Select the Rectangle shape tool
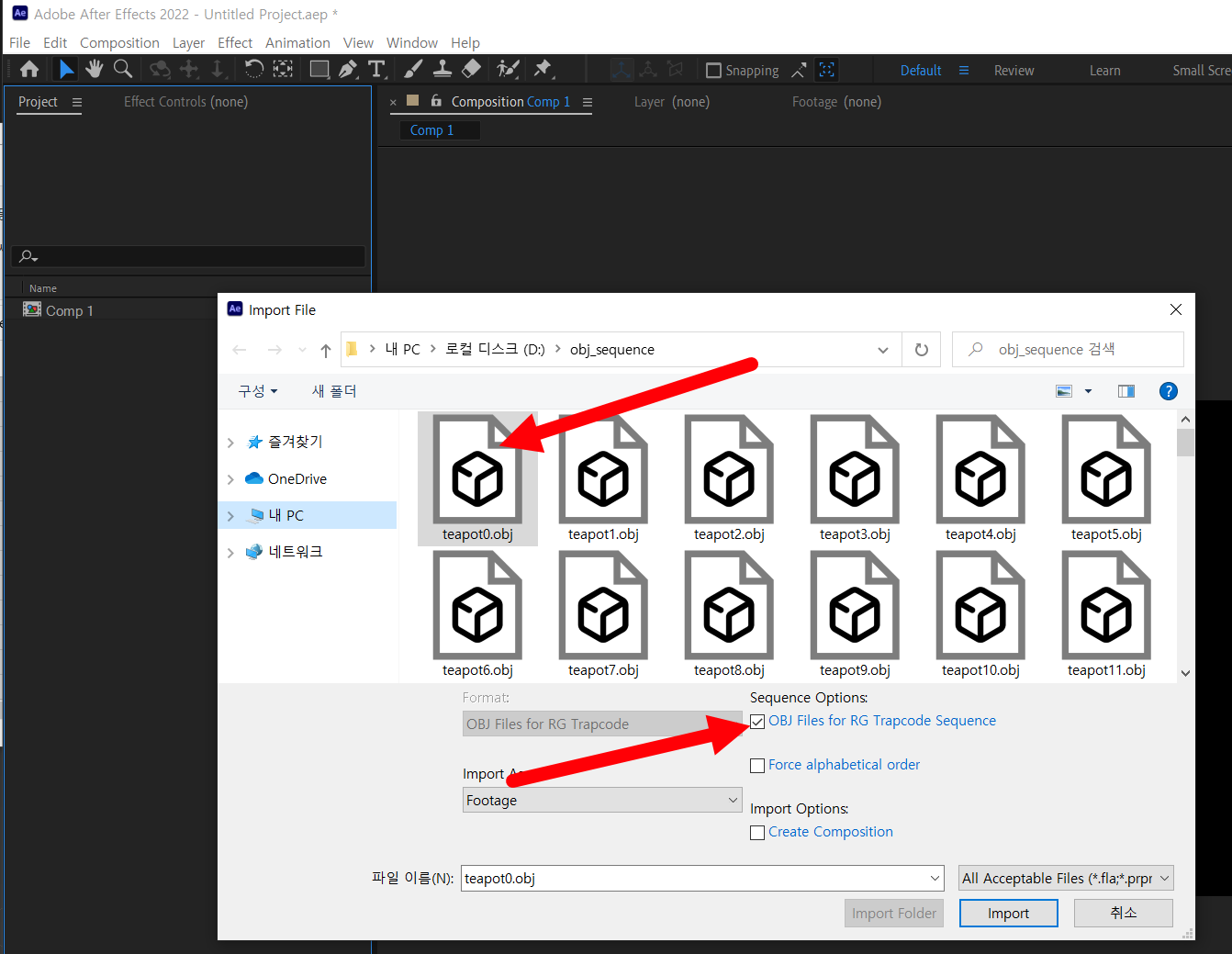Viewport: 1232px width, 954px height. (319, 69)
